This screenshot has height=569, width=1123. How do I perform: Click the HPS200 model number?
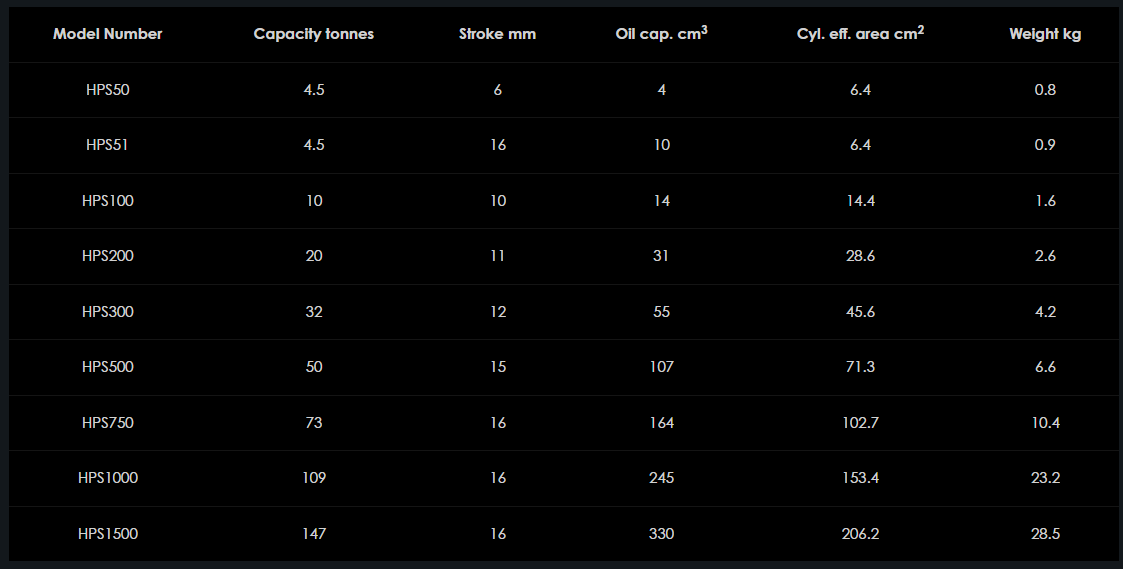coord(108,256)
